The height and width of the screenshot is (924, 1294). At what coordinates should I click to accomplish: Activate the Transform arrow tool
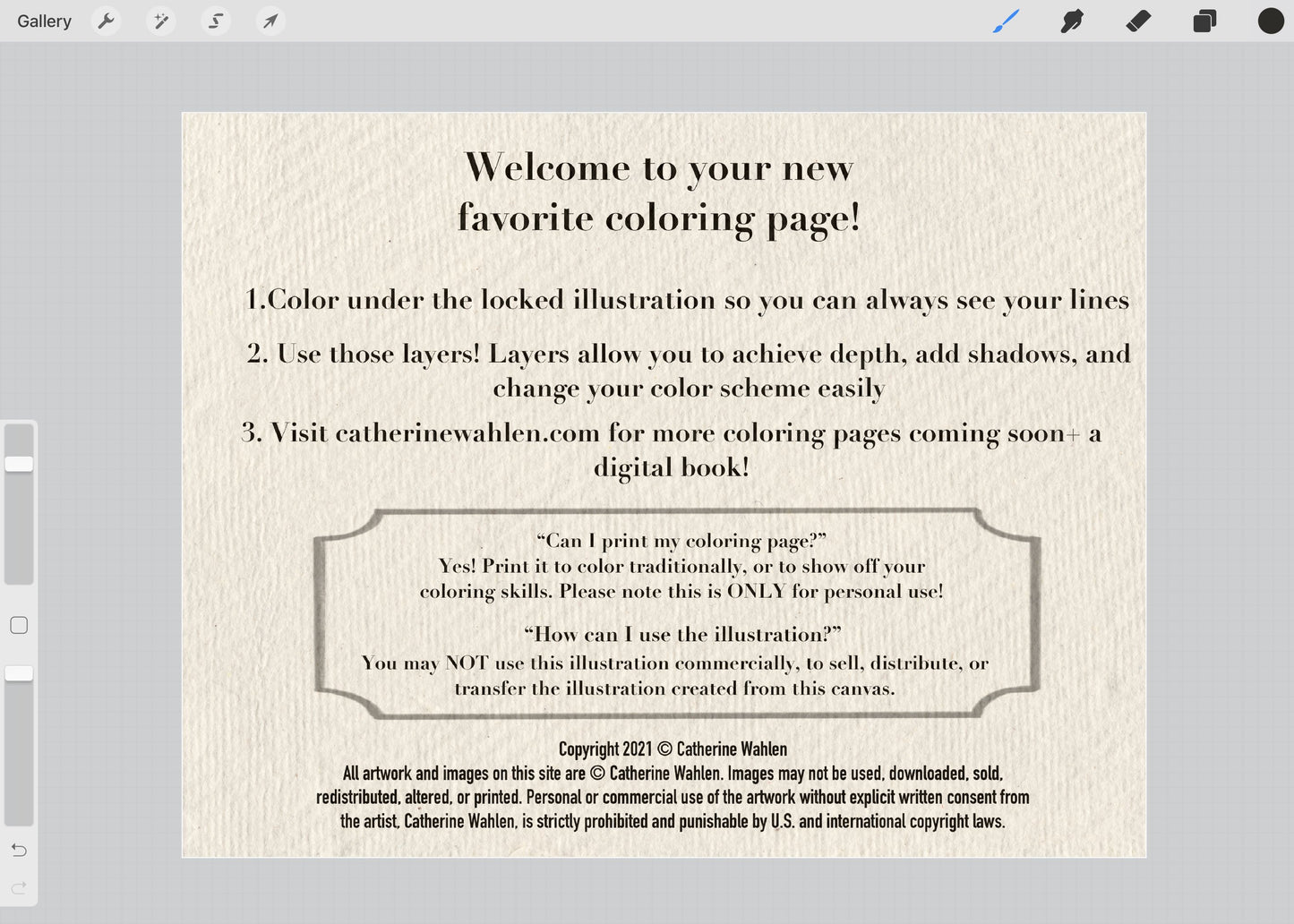[x=270, y=21]
